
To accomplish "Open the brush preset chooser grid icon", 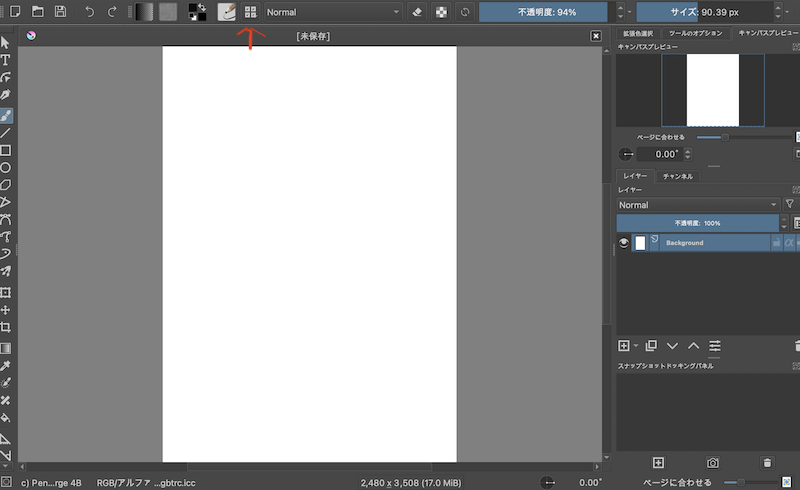I will [x=250, y=12].
